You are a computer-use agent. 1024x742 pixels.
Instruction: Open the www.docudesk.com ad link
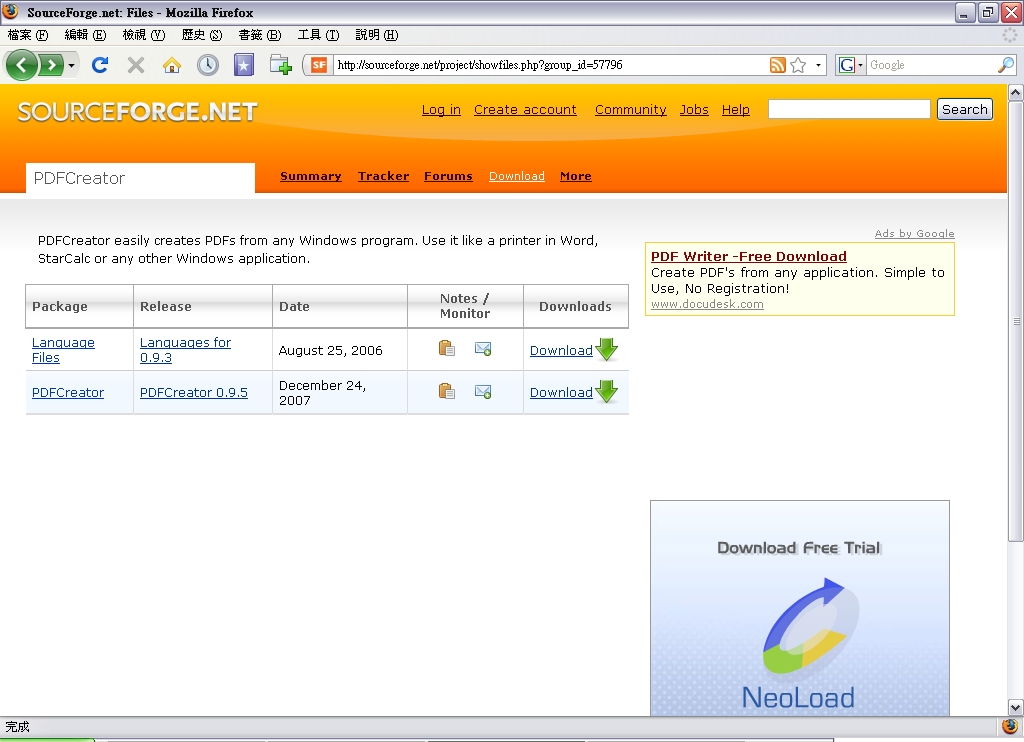click(707, 304)
